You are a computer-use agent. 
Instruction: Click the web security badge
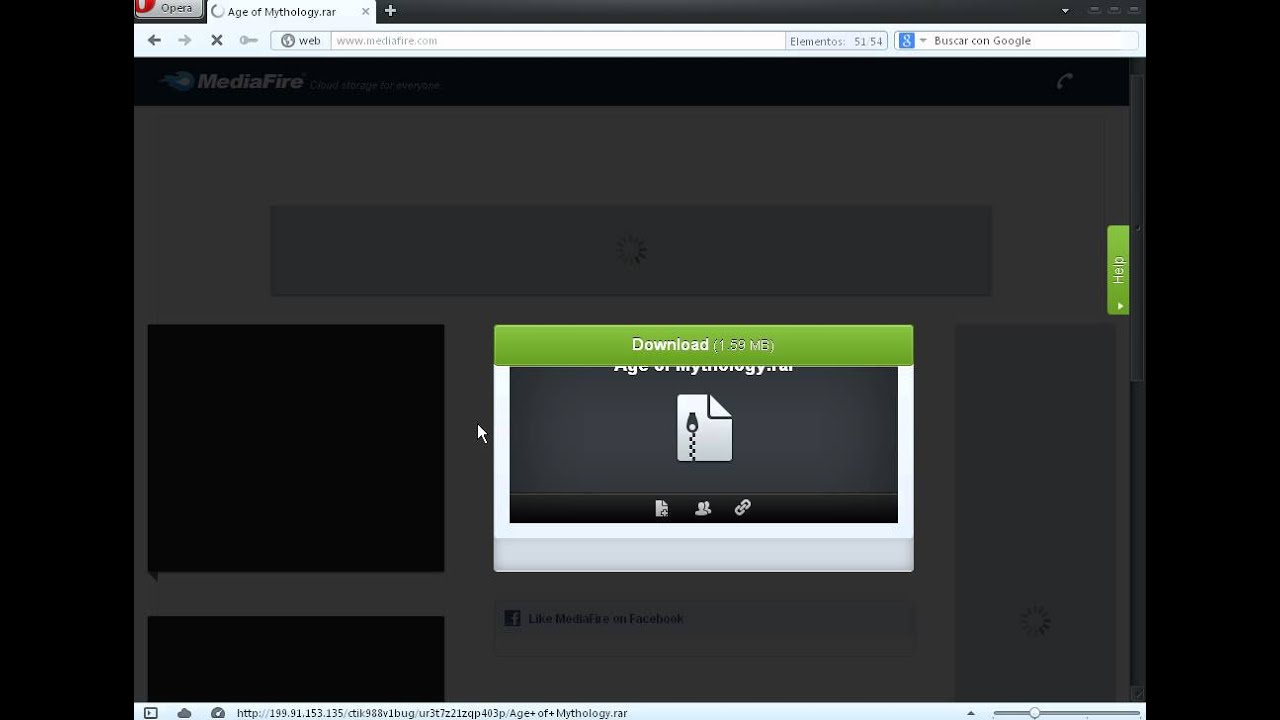click(301, 41)
